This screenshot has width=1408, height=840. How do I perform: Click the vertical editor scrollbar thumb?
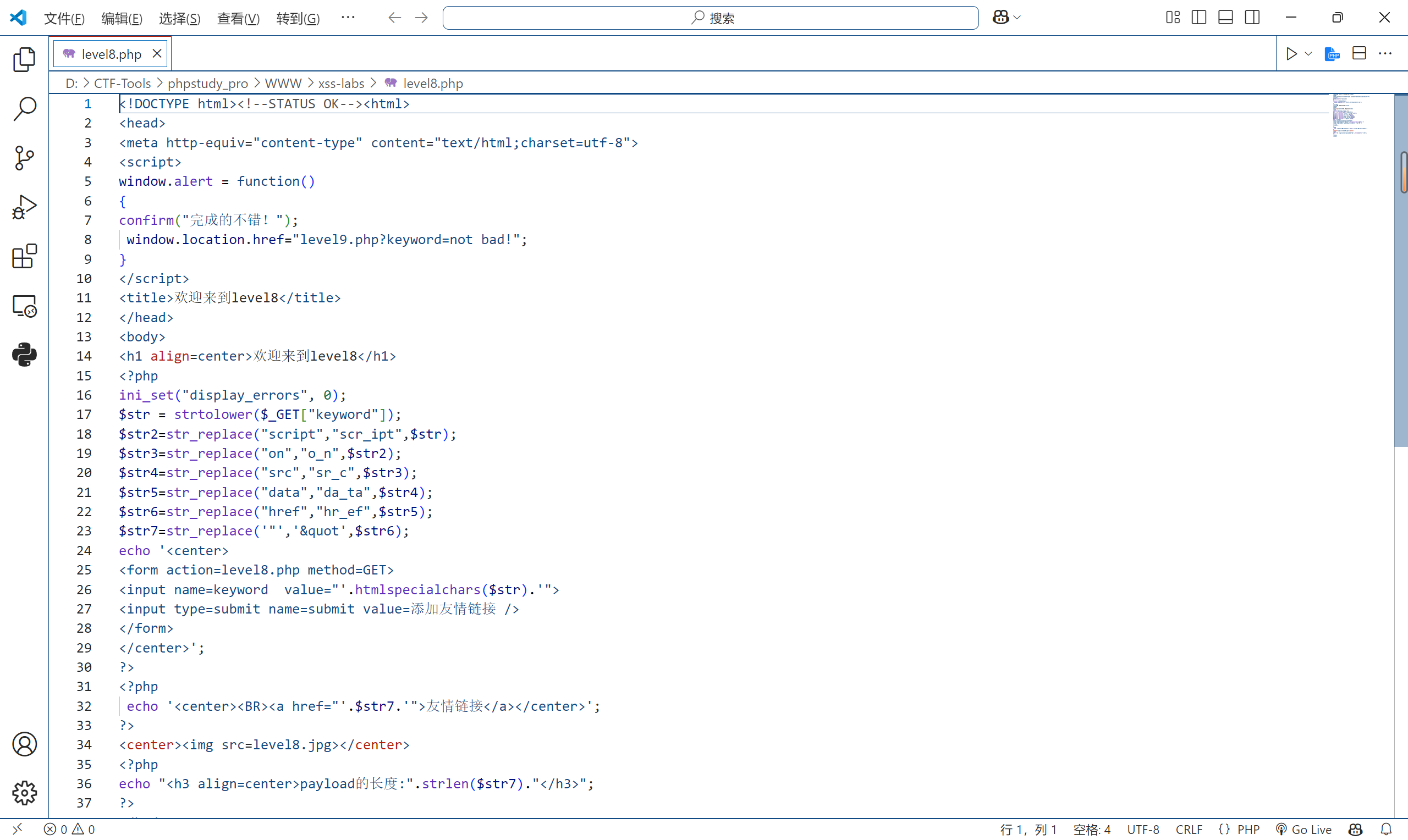click(x=1401, y=272)
